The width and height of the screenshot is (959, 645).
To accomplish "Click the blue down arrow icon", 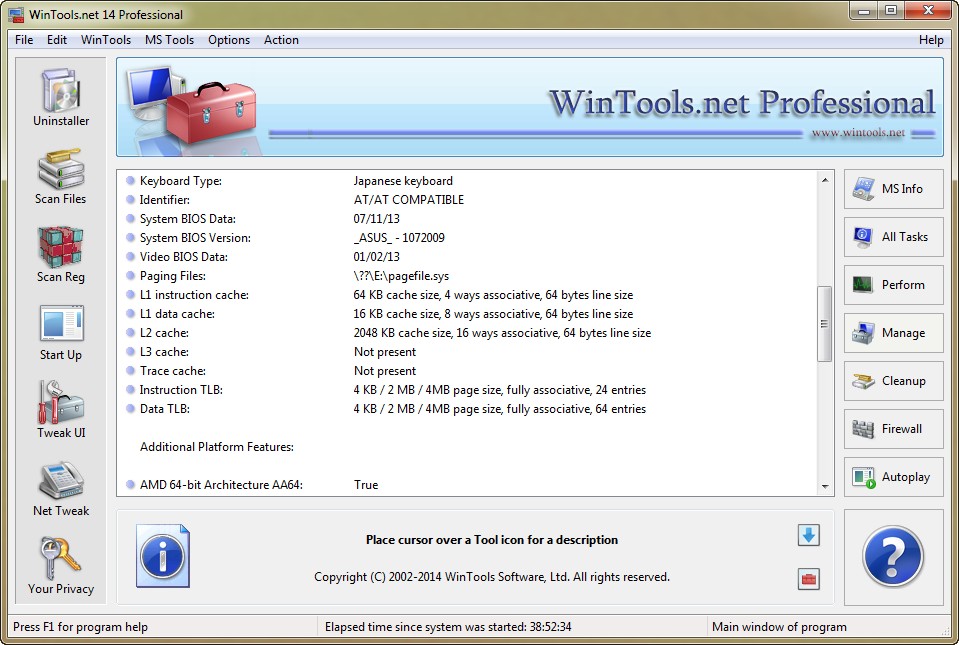I will (809, 536).
